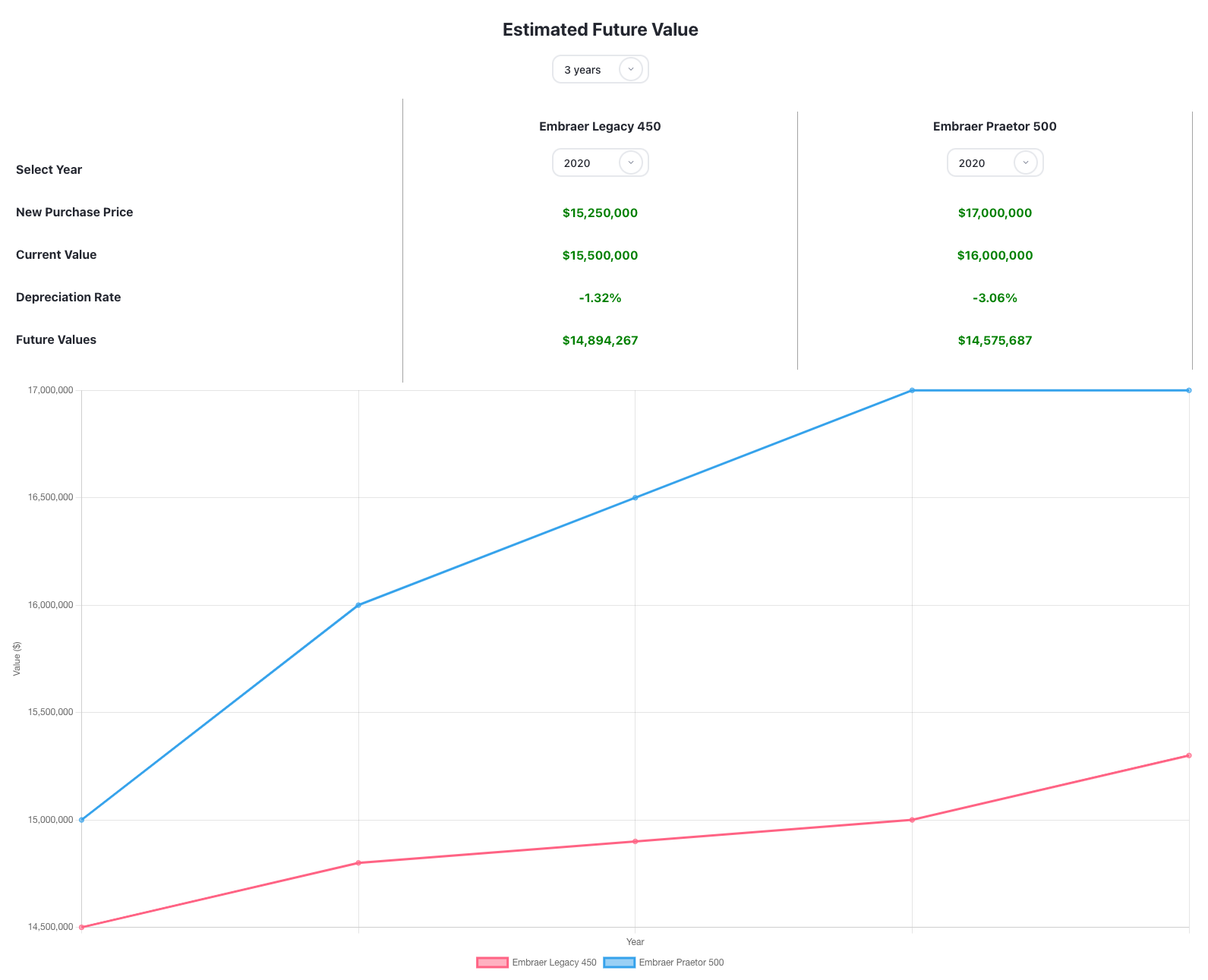The height and width of the screenshot is (980, 1208).
Task: Click the Future Values row label
Action: point(56,339)
